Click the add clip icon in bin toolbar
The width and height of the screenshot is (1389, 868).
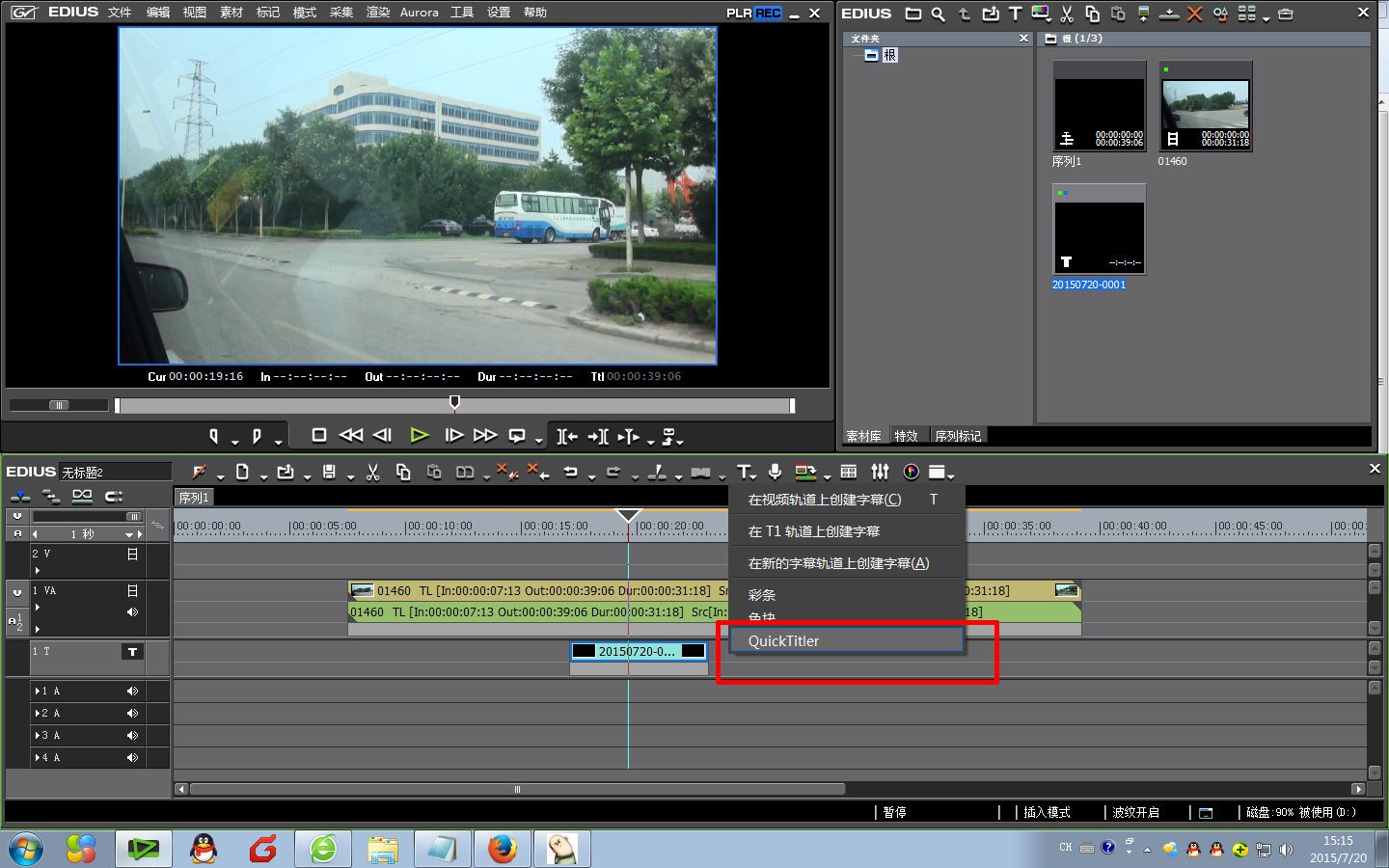point(990,14)
